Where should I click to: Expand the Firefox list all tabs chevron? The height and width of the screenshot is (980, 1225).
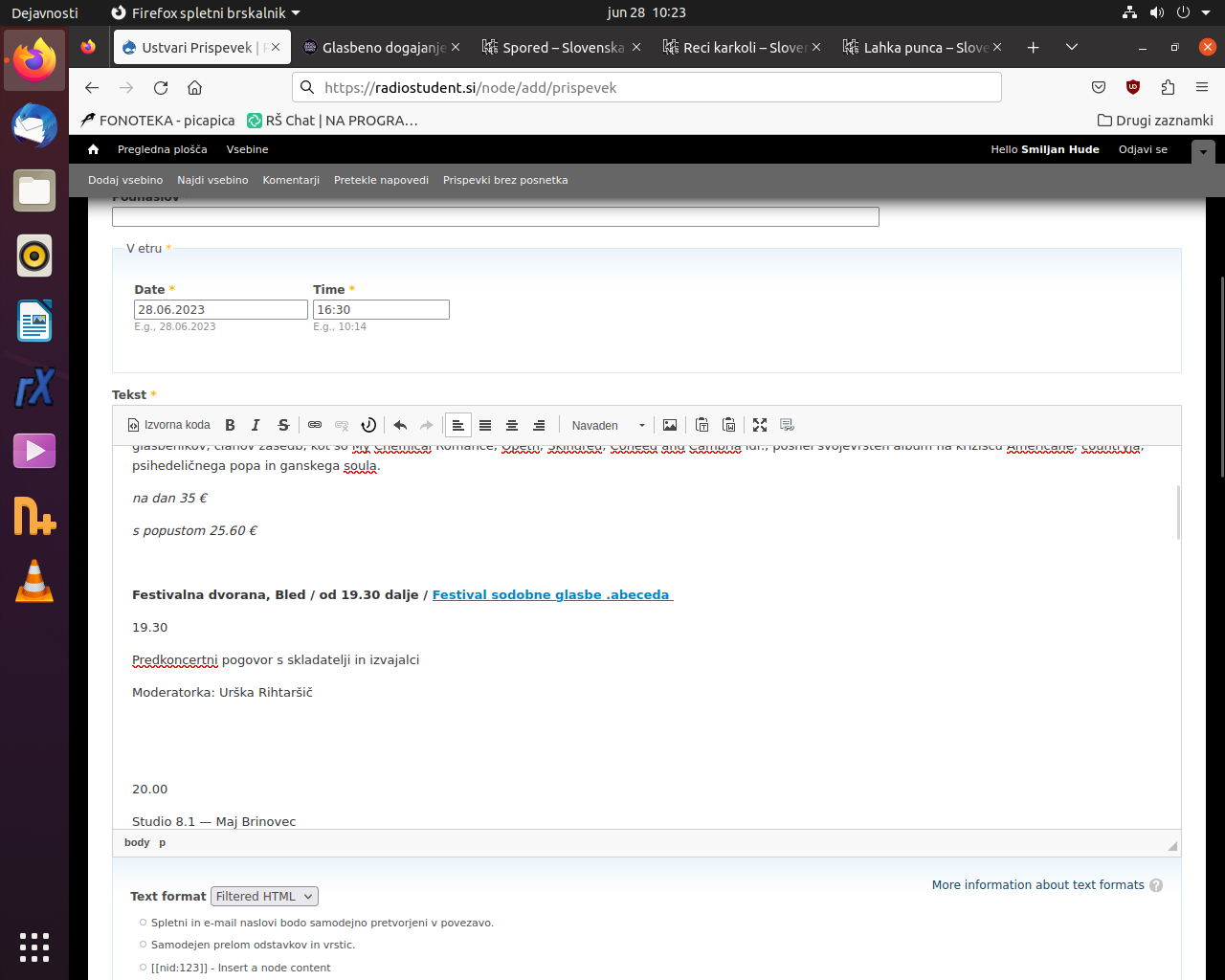coord(1072,47)
